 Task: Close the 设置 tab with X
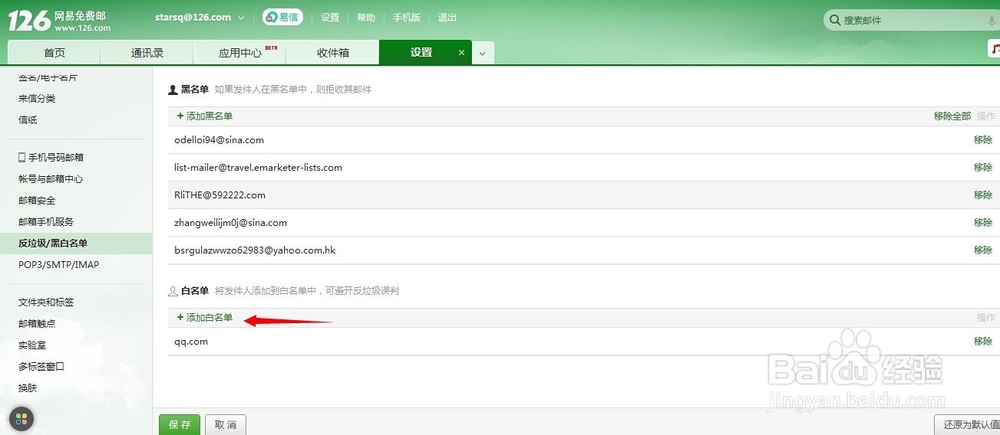point(462,53)
